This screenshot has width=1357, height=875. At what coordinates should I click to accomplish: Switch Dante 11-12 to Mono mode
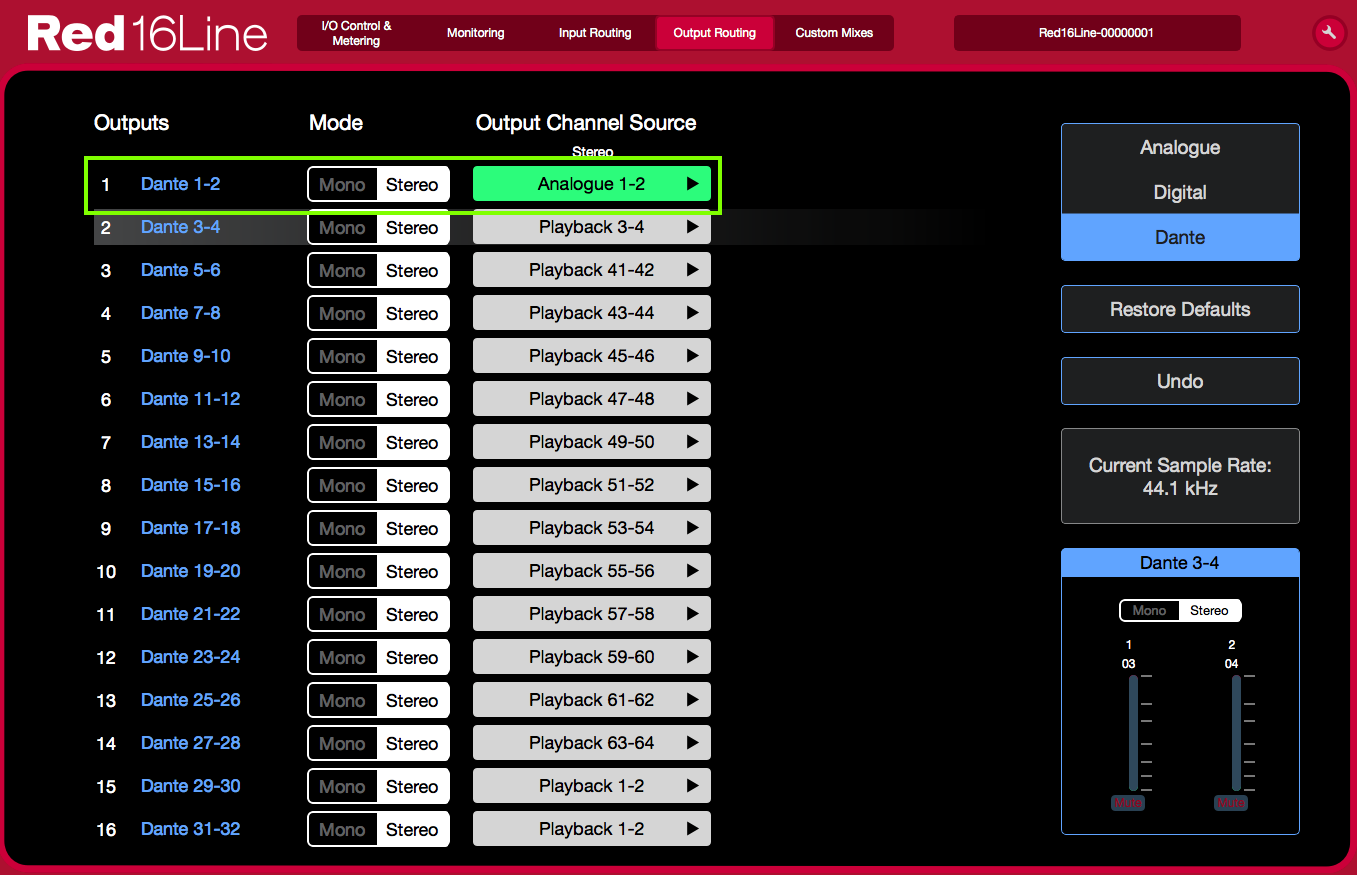click(342, 399)
